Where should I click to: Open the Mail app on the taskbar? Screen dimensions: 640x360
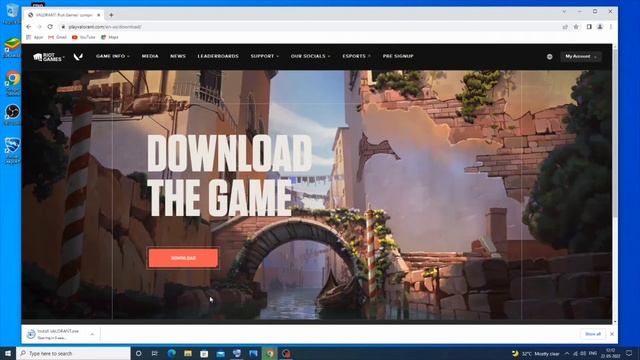pyautogui.click(x=220, y=353)
